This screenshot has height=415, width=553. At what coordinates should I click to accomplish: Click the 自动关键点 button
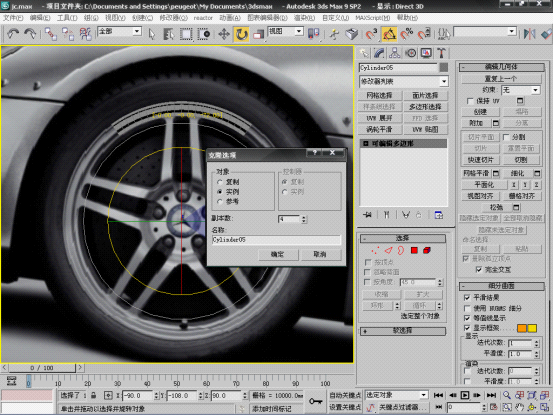(x=345, y=395)
